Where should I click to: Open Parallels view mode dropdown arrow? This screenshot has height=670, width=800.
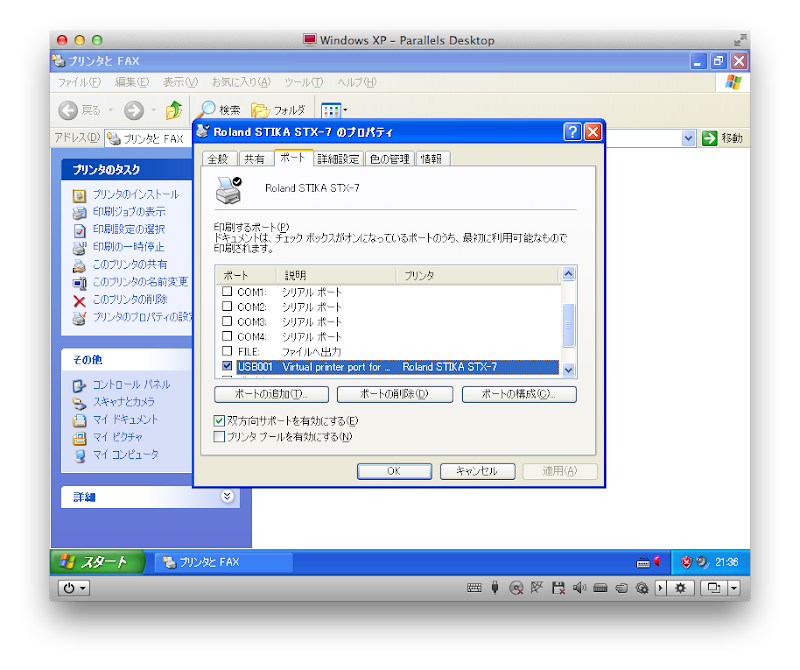pyautogui.click(x=734, y=588)
